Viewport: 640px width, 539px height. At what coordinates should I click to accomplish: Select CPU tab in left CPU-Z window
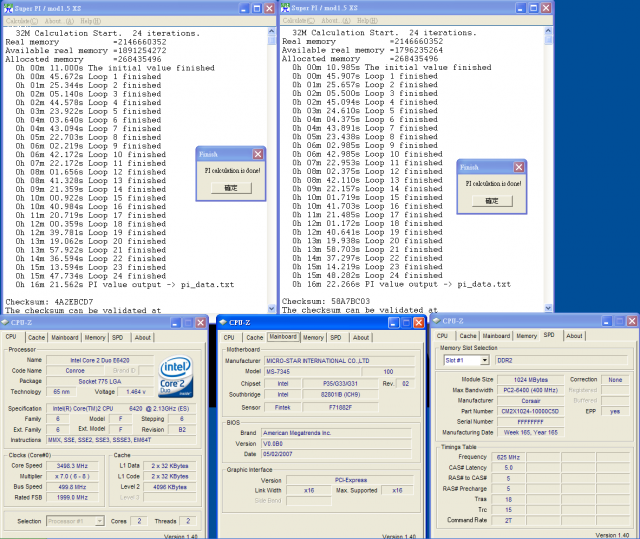click(x=11, y=337)
